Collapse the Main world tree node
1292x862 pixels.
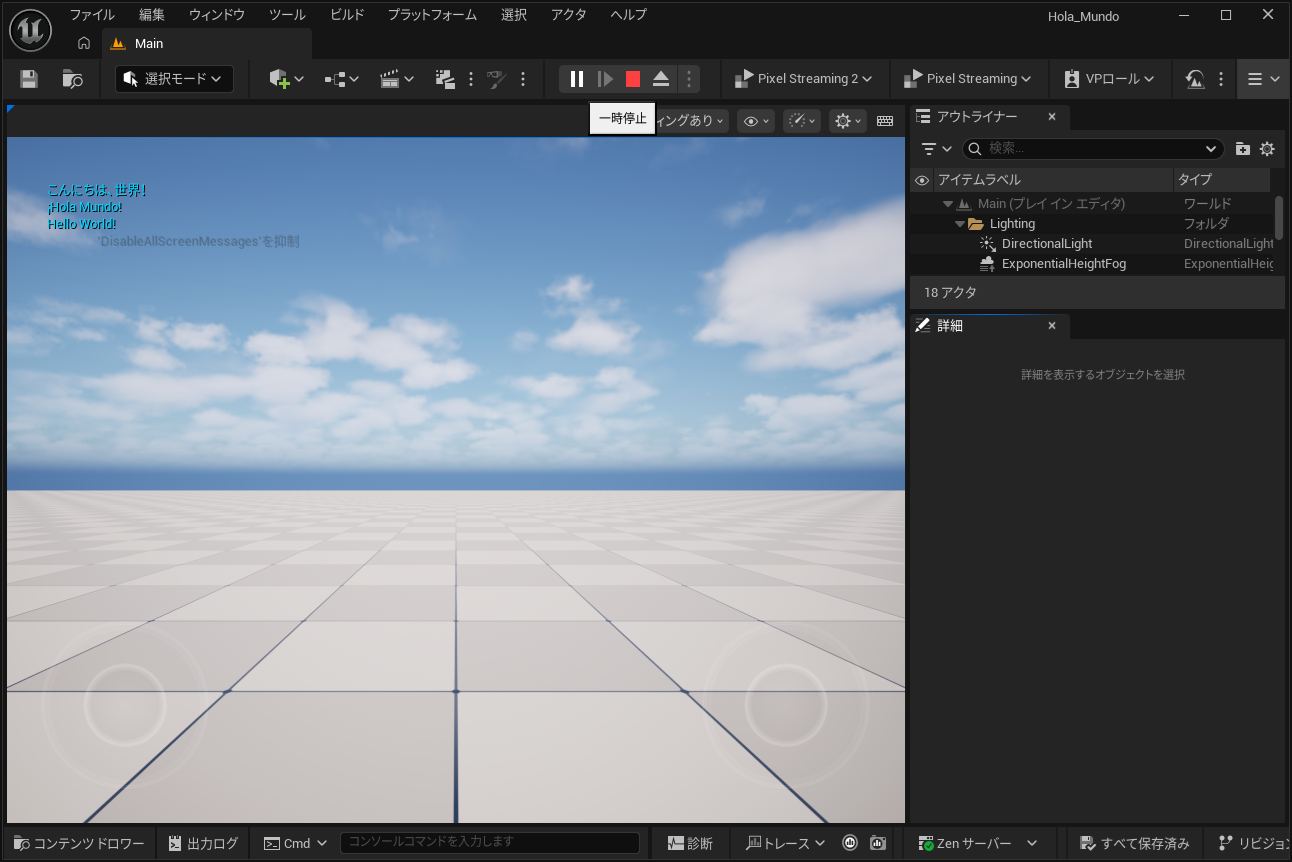tap(947, 204)
